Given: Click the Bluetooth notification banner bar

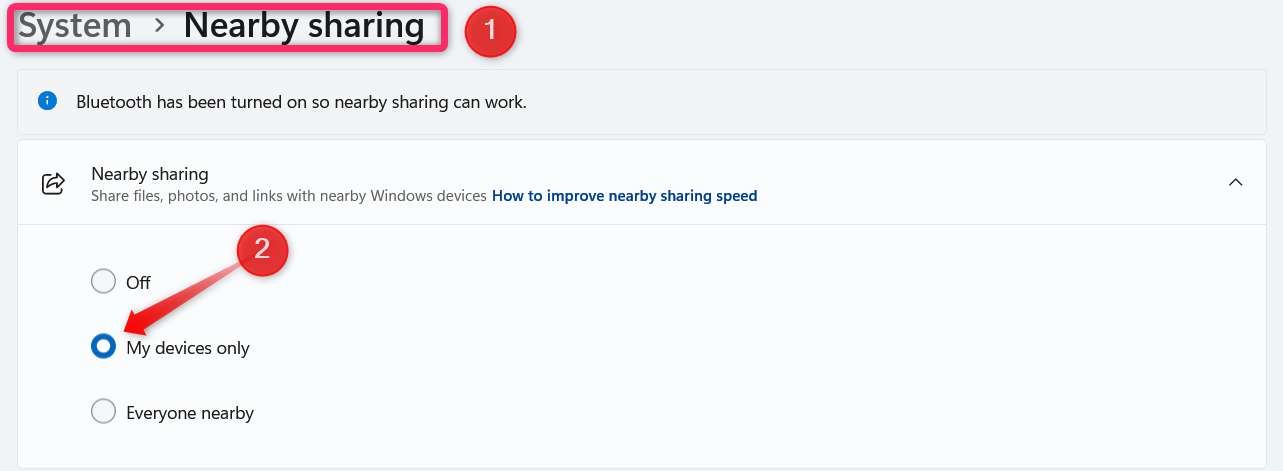Looking at the screenshot, I should 641,102.
